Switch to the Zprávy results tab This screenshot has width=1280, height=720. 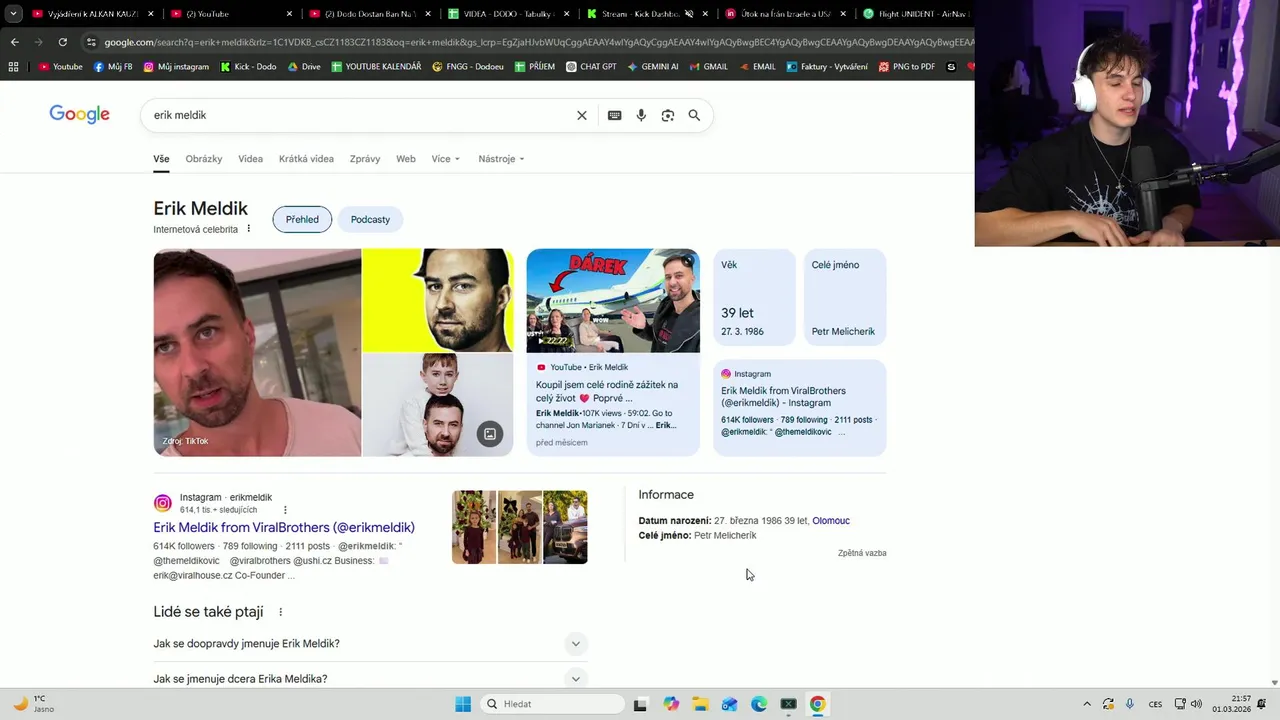point(365,159)
